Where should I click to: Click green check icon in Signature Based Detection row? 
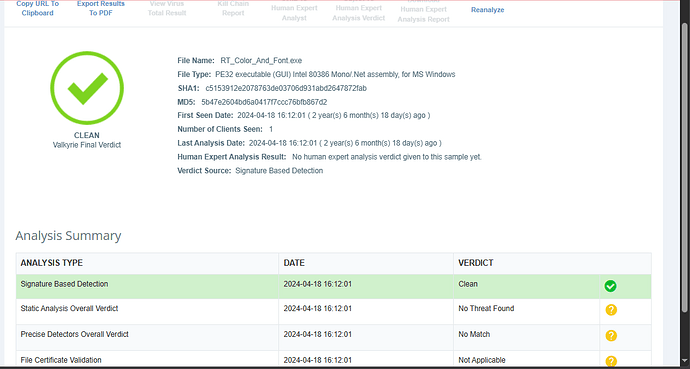tap(610, 286)
